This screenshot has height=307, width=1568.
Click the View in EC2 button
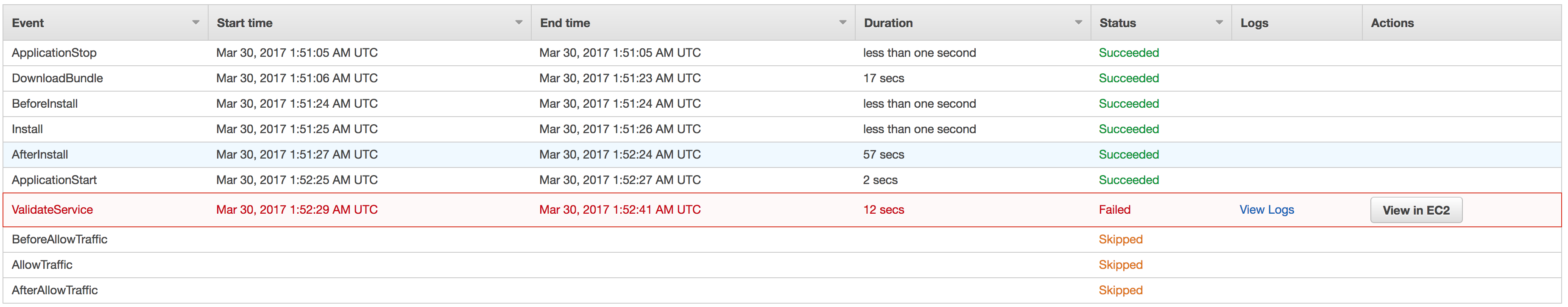point(1416,210)
